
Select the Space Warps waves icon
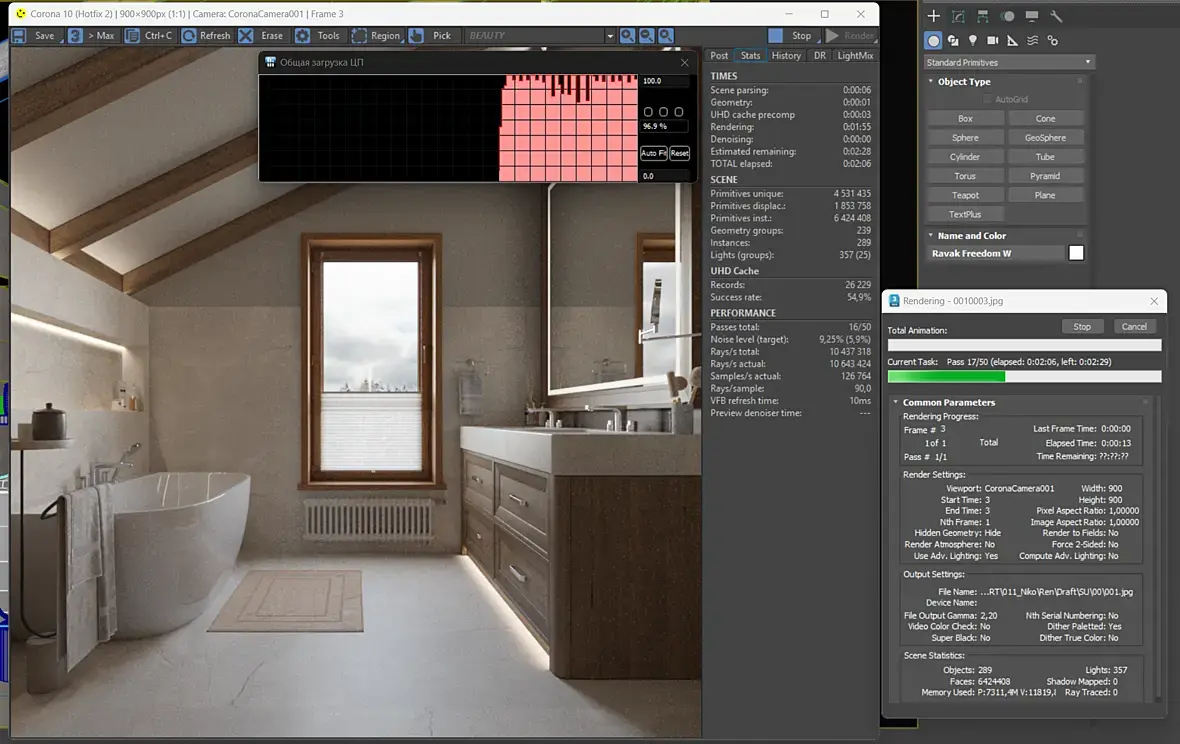pyautogui.click(x=1032, y=41)
